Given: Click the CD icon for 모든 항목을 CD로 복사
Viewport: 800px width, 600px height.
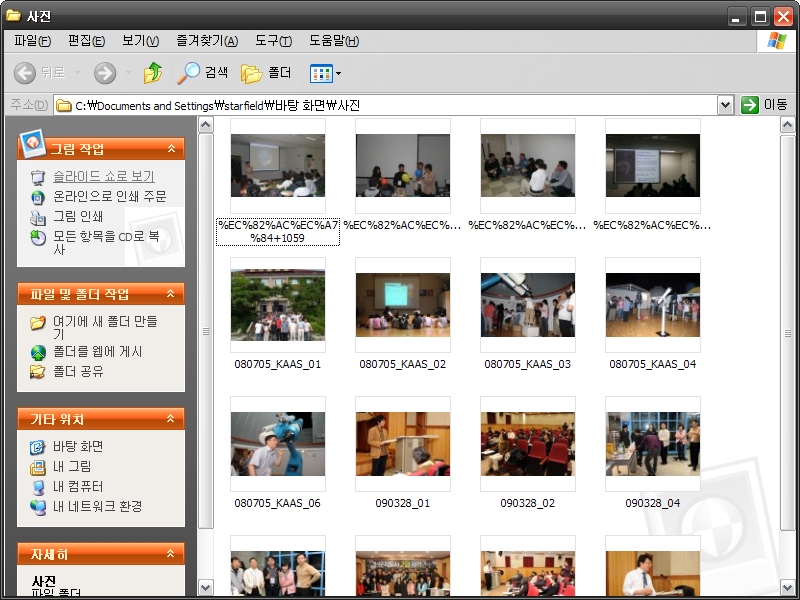Looking at the screenshot, I should [38, 237].
